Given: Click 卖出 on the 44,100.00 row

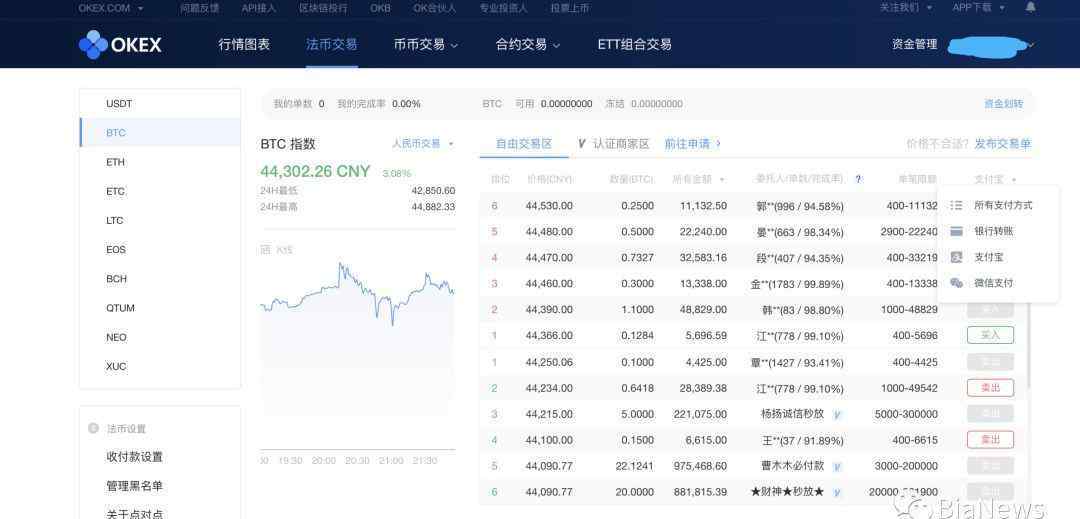Looking at the screenshot, I should point(990,439).
